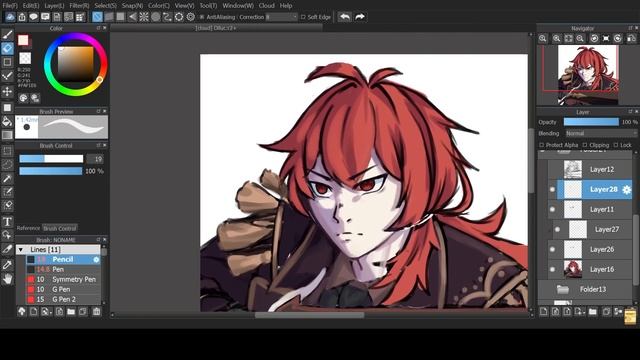Screen dimensions: 640x360
Task: Open the Correction value dropdown
Action: [x=282, y=17]
